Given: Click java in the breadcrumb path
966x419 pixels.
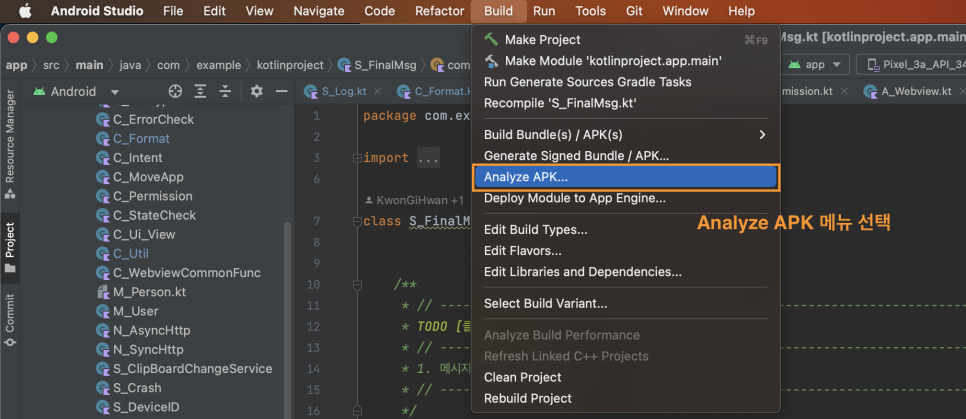Looking at the screenshot, I should (x=130, y=65).
